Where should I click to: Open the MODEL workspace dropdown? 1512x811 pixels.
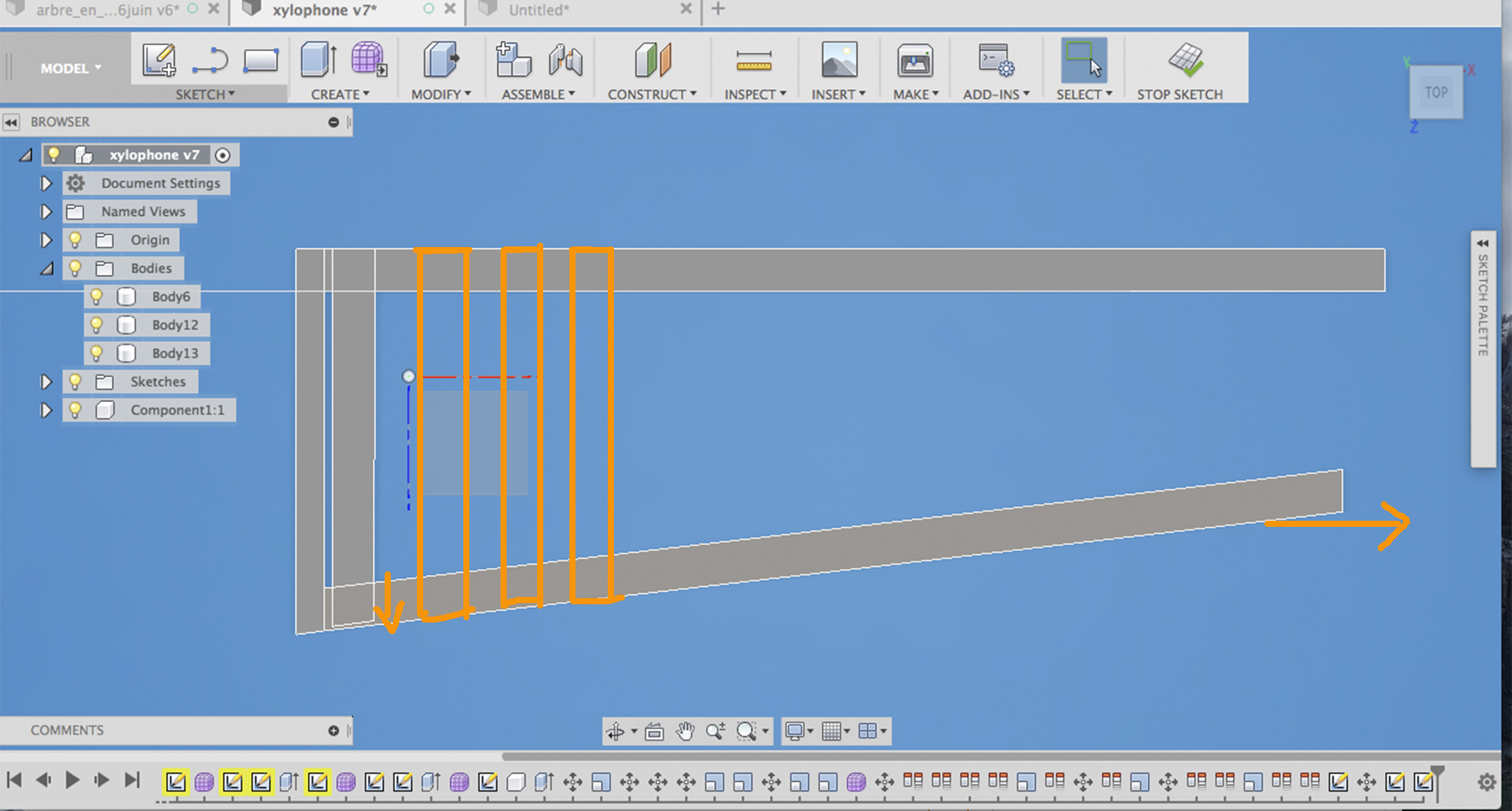(71, 68)
